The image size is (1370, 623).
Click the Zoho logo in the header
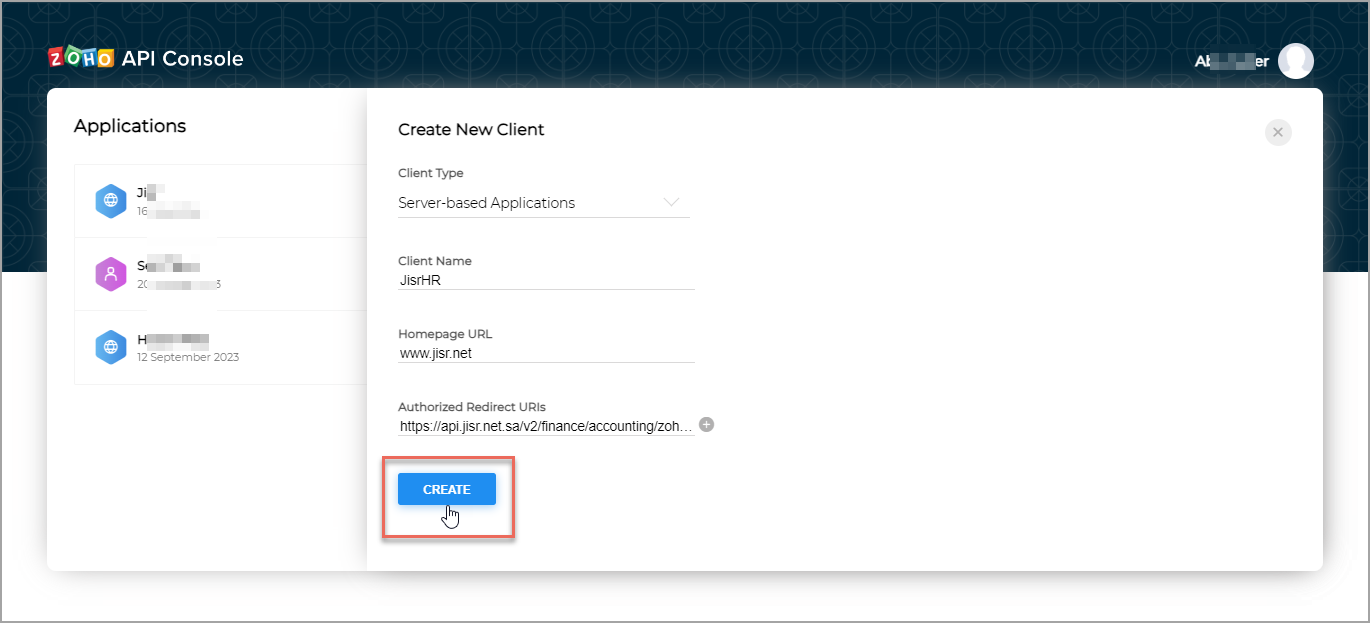pos(82,59)
